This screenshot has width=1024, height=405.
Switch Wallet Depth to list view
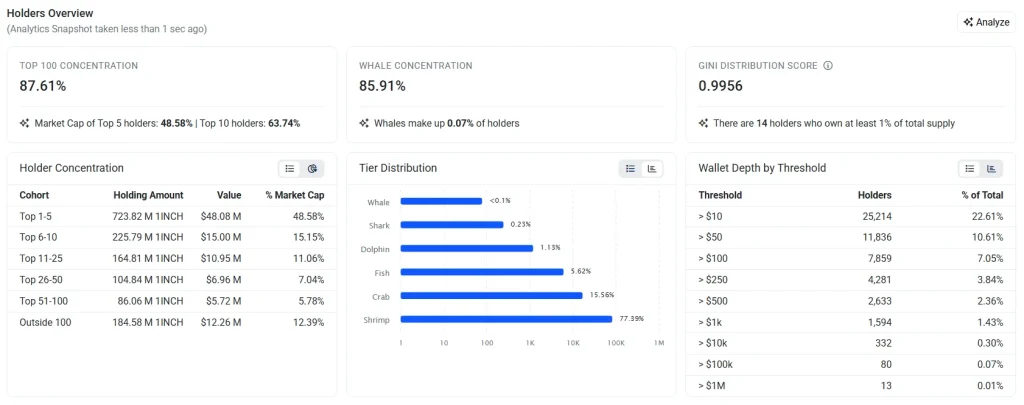pyautogui.click(x=970, y=169)
